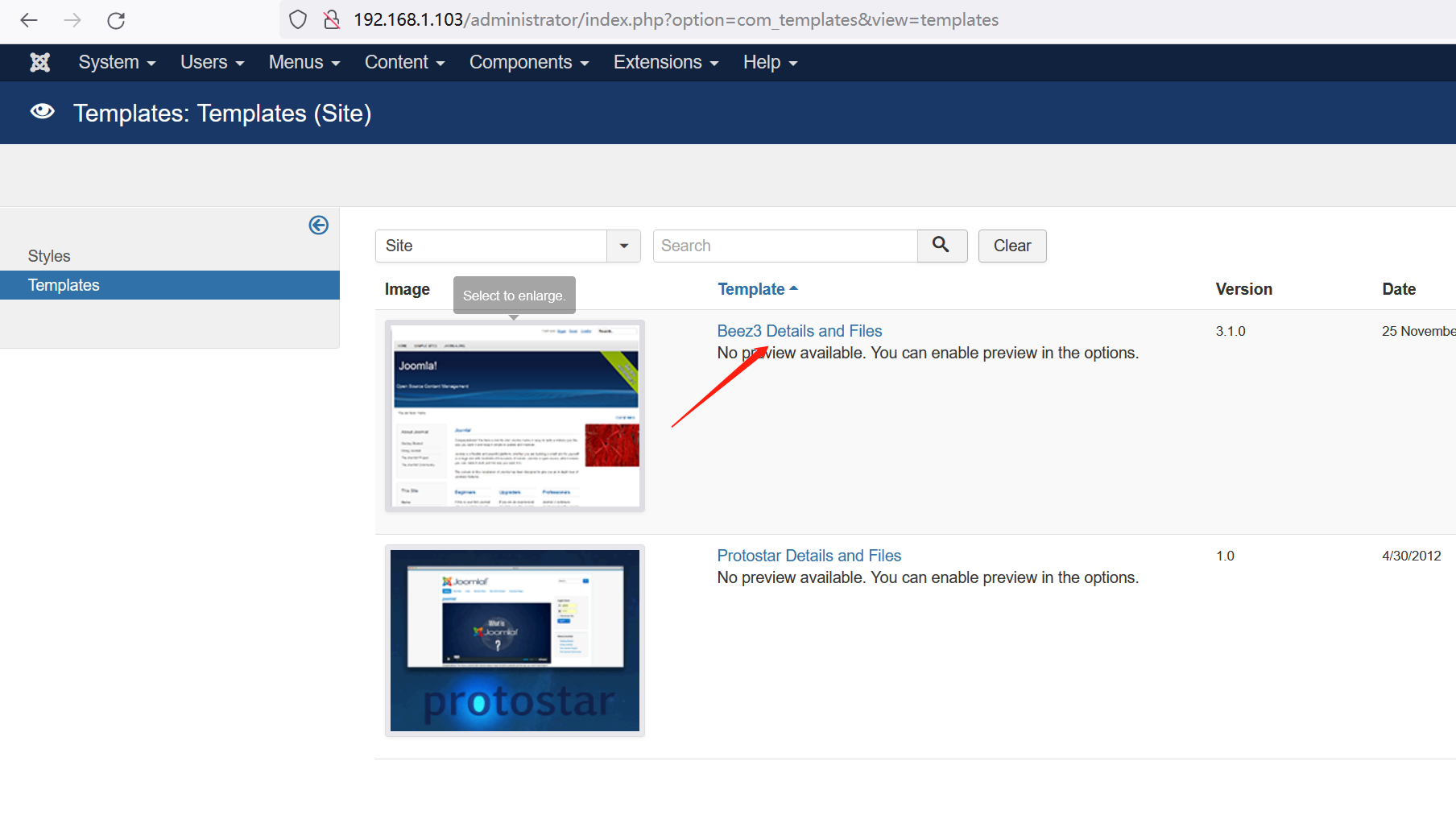Open the Content menu
Image resolution: width=1456 pixels, height=819 pixels.
click(x=405, y=62)
